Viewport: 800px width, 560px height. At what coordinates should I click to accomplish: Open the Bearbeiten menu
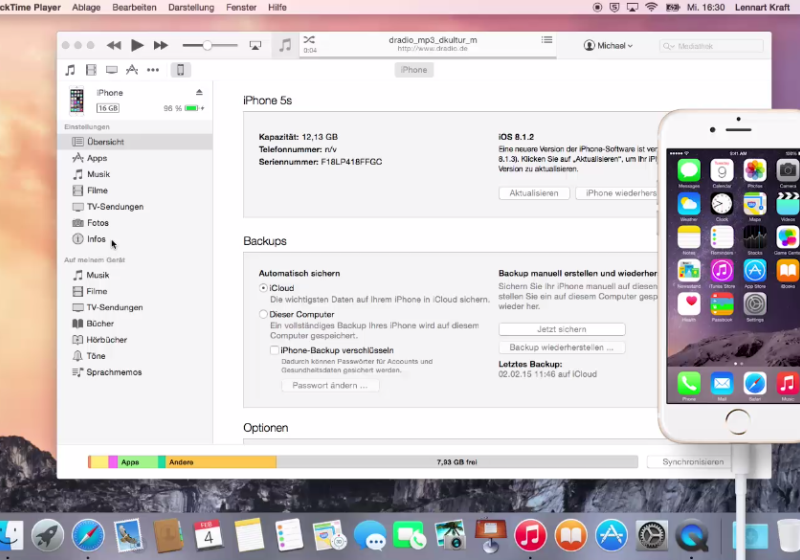point(134,7)
